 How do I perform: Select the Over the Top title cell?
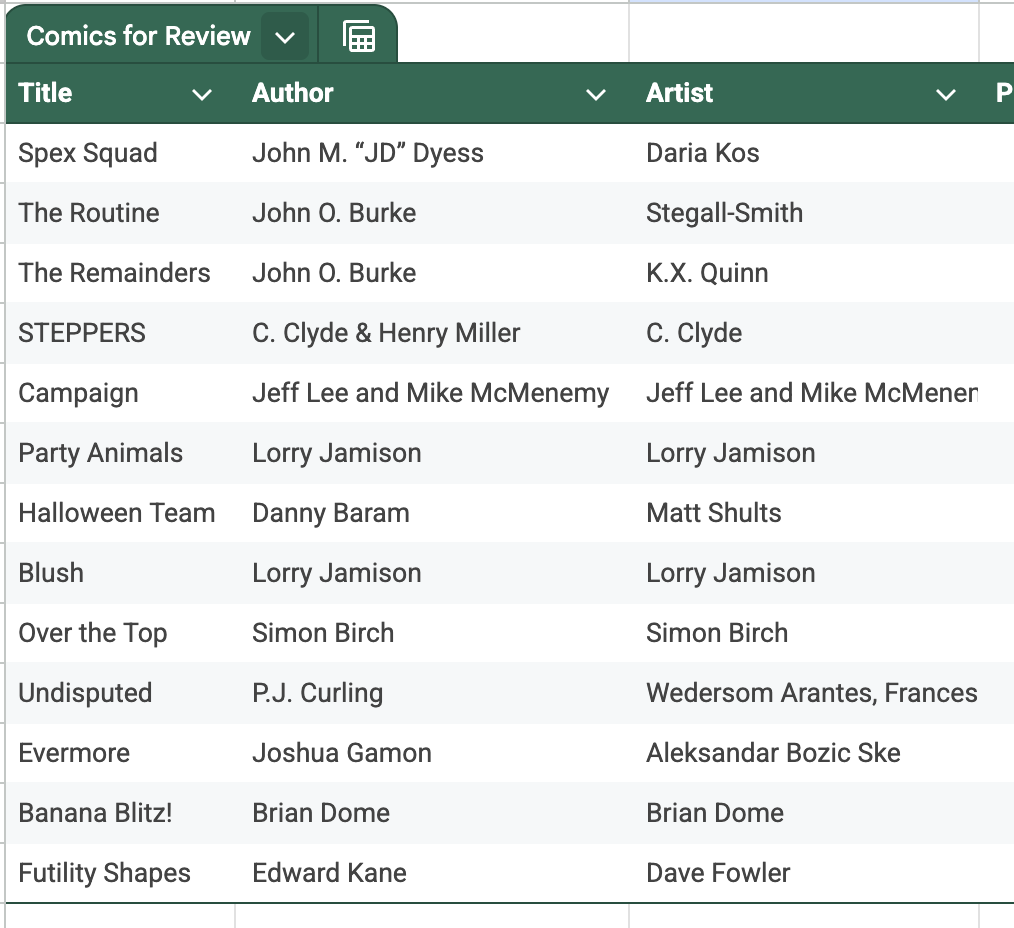click(x=121, y=633)
